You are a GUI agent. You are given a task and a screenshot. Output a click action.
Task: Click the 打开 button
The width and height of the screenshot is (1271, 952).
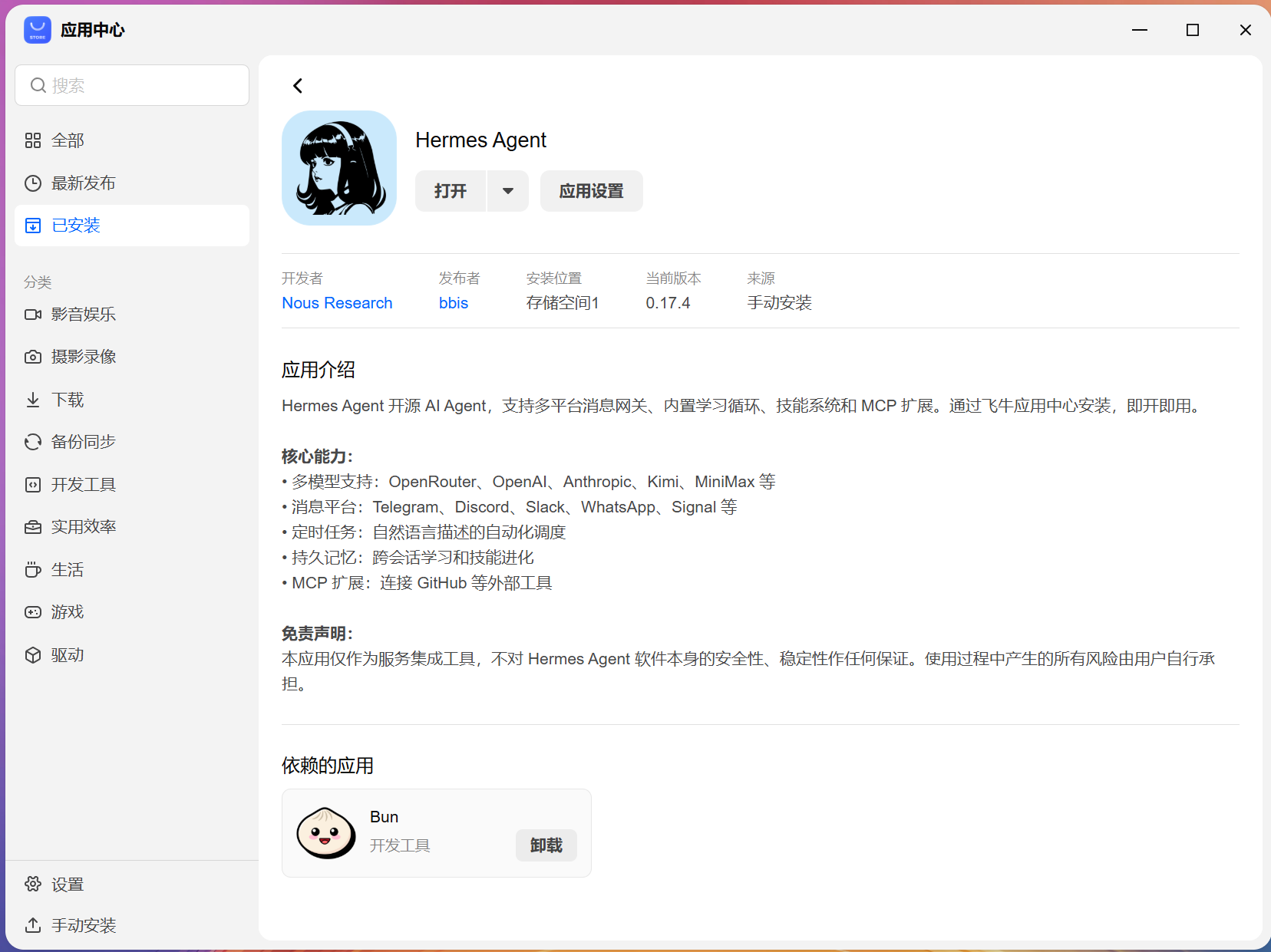click(451, 191)
